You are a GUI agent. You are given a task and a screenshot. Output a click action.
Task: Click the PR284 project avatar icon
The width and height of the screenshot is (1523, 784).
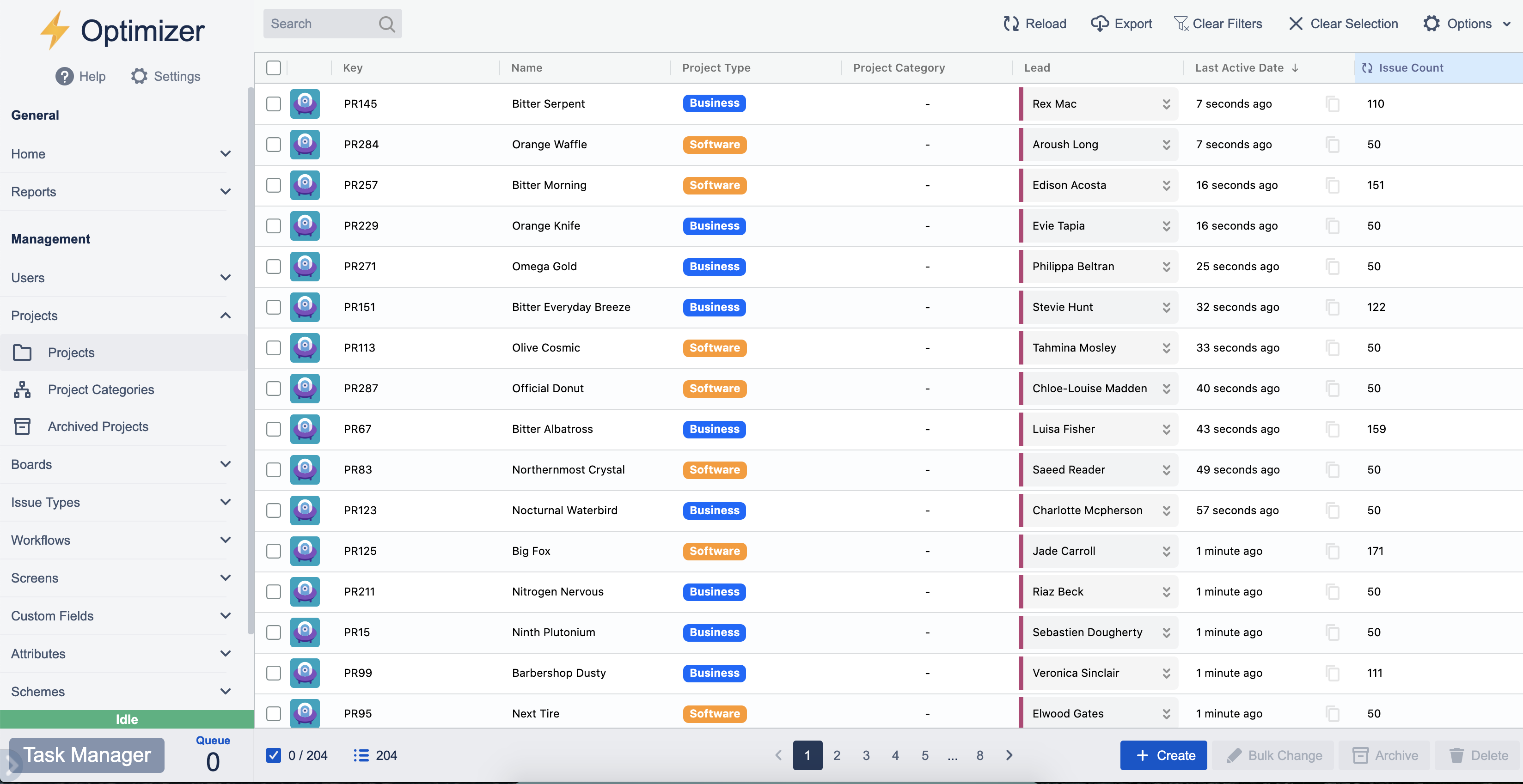tap(305, 145)
